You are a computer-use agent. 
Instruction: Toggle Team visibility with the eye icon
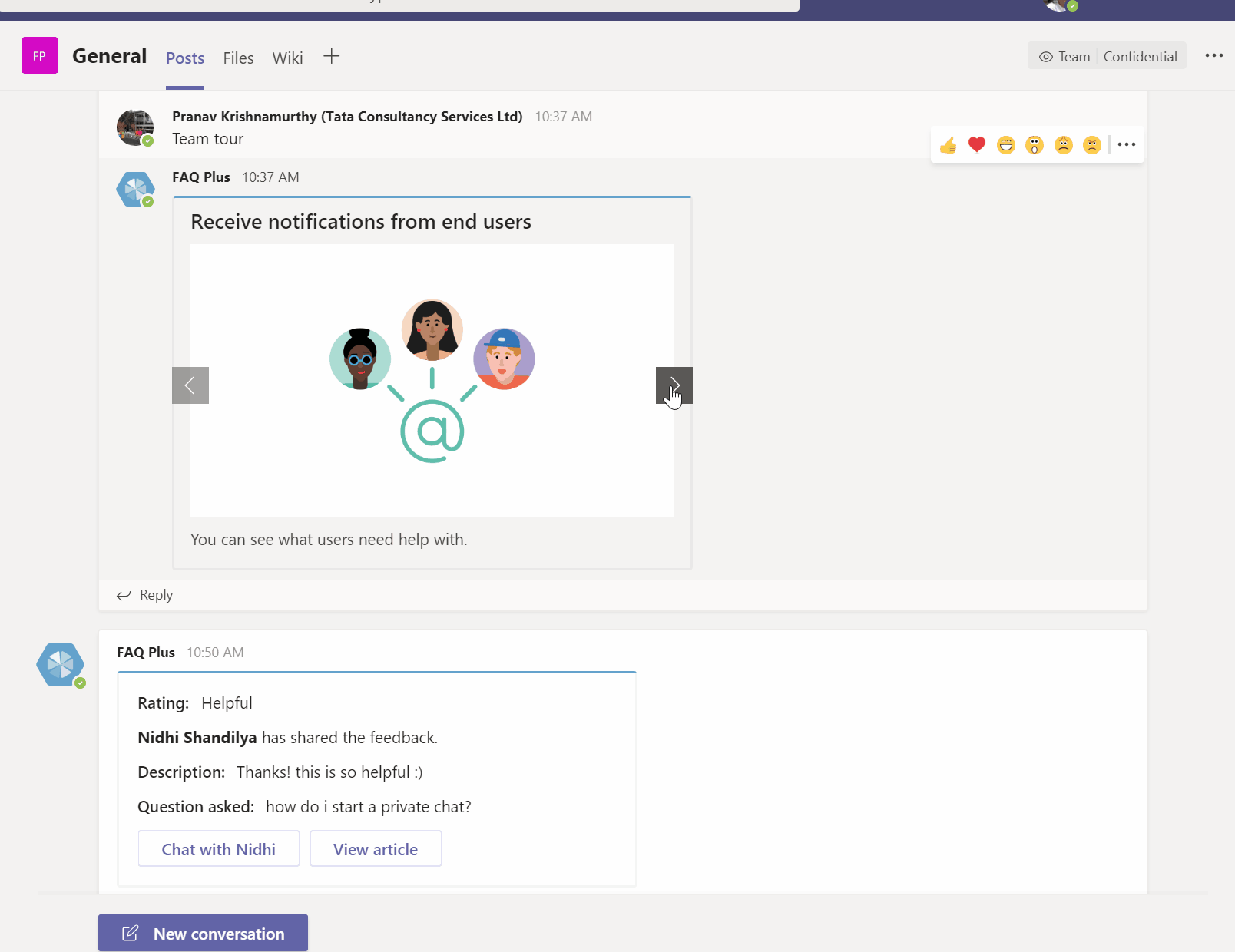[x=1046, y=56]
